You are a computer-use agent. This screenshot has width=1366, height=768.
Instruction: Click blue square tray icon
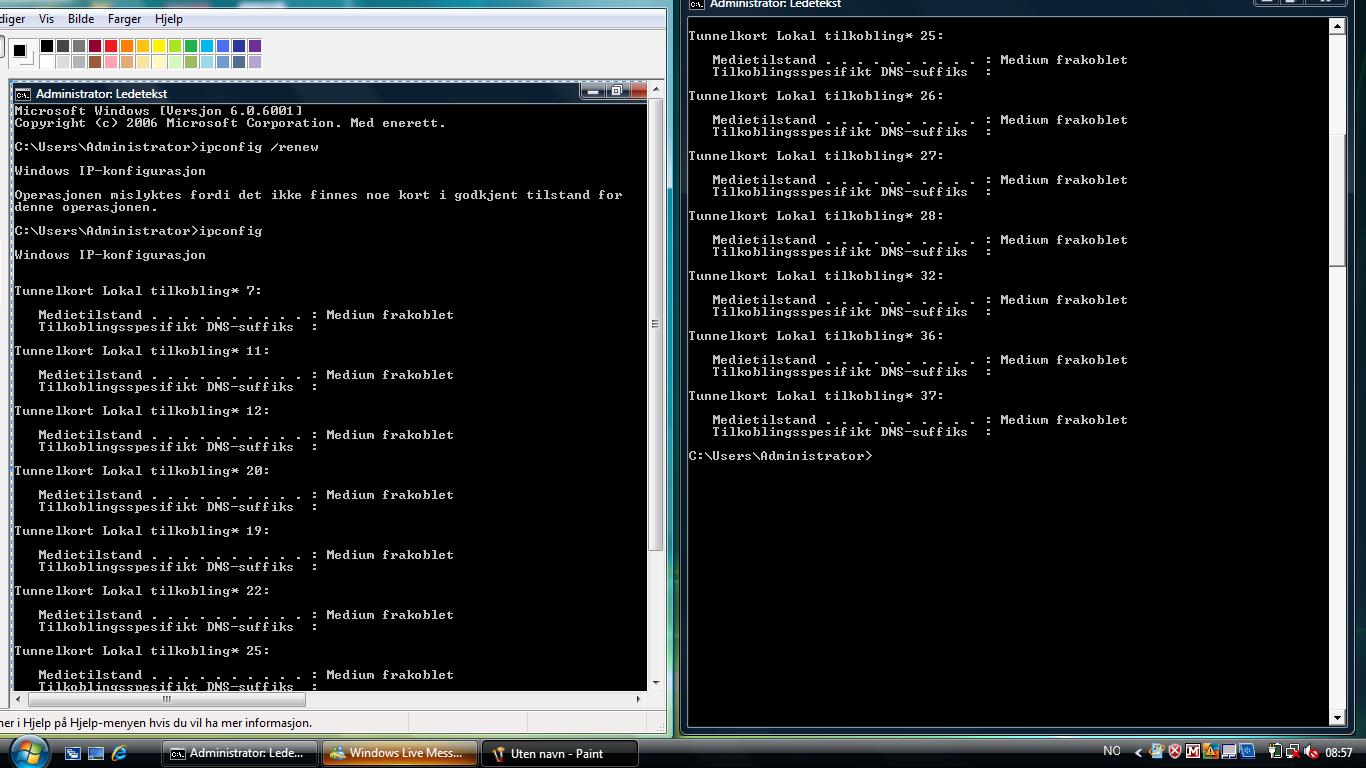pos(1247,752)
